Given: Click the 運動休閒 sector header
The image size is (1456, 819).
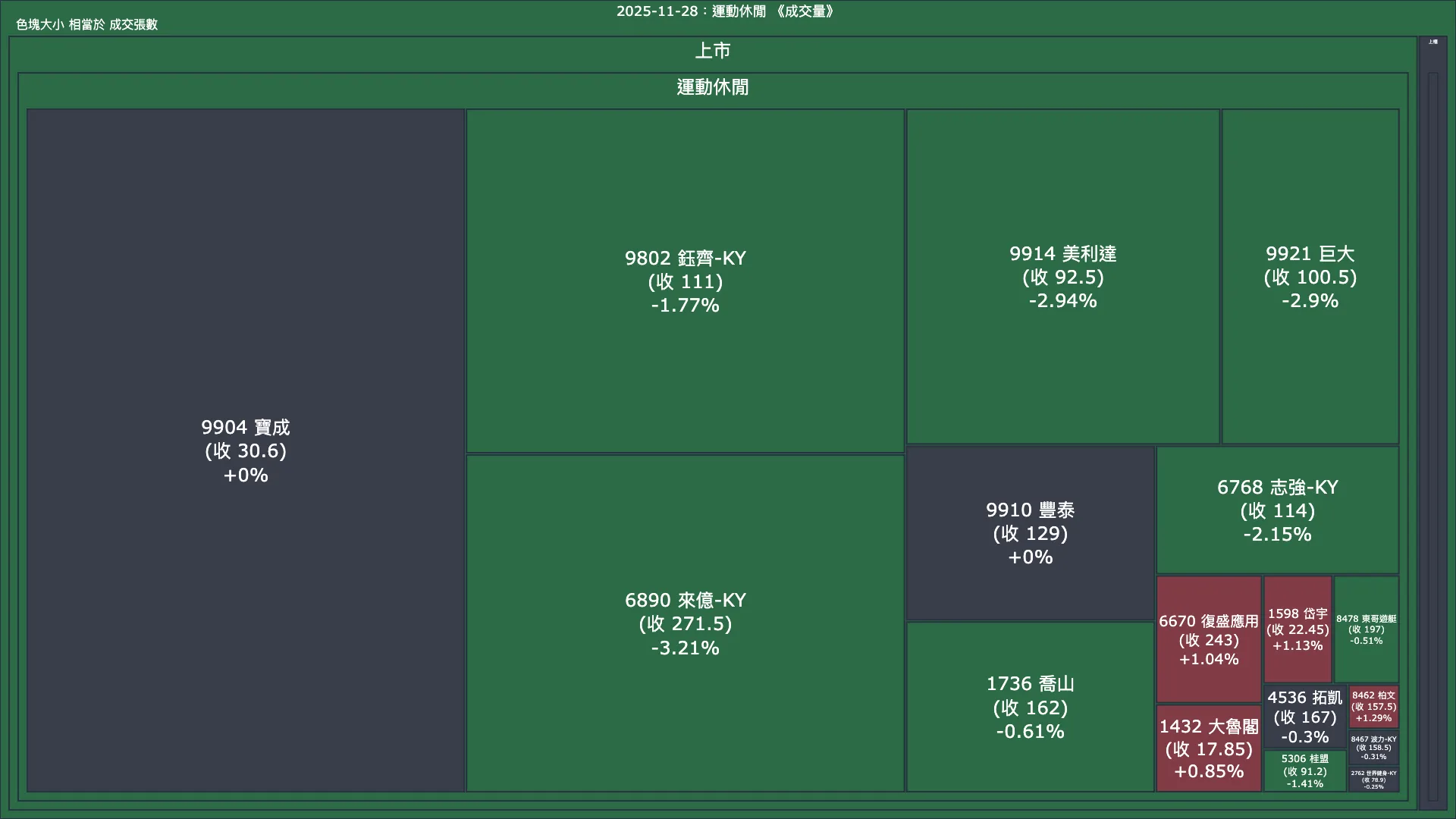Looking at the screenshot, I should pos(712,87).
